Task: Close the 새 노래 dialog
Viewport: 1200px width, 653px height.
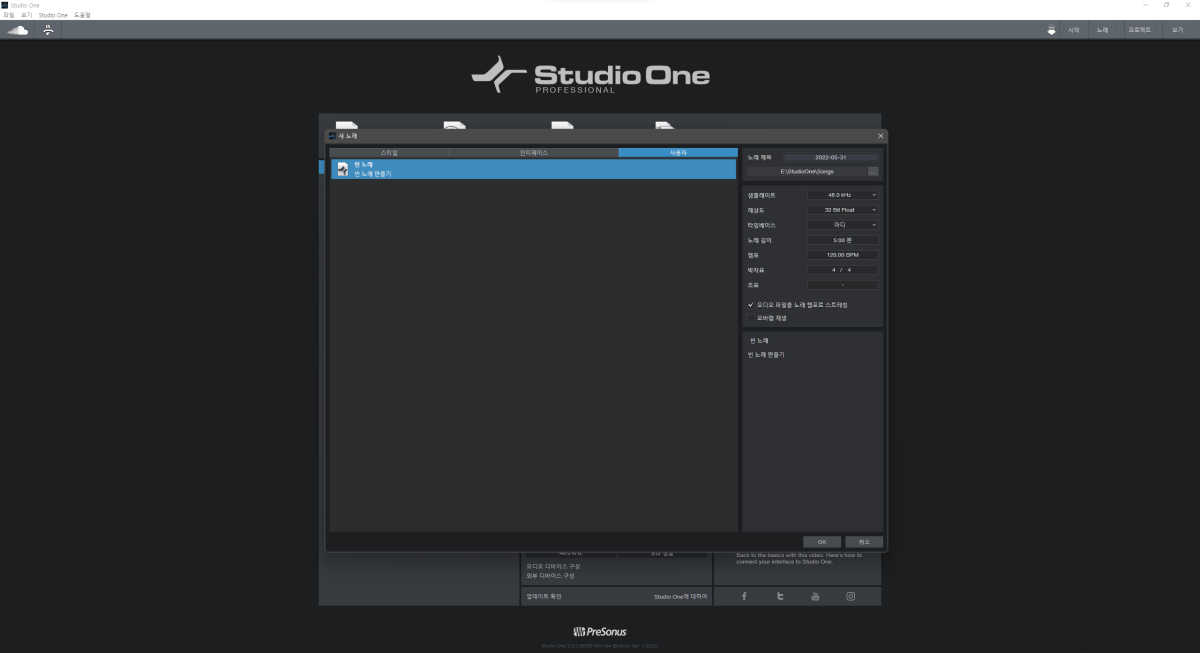Action: pyautogui.click(x=880, y=136)
